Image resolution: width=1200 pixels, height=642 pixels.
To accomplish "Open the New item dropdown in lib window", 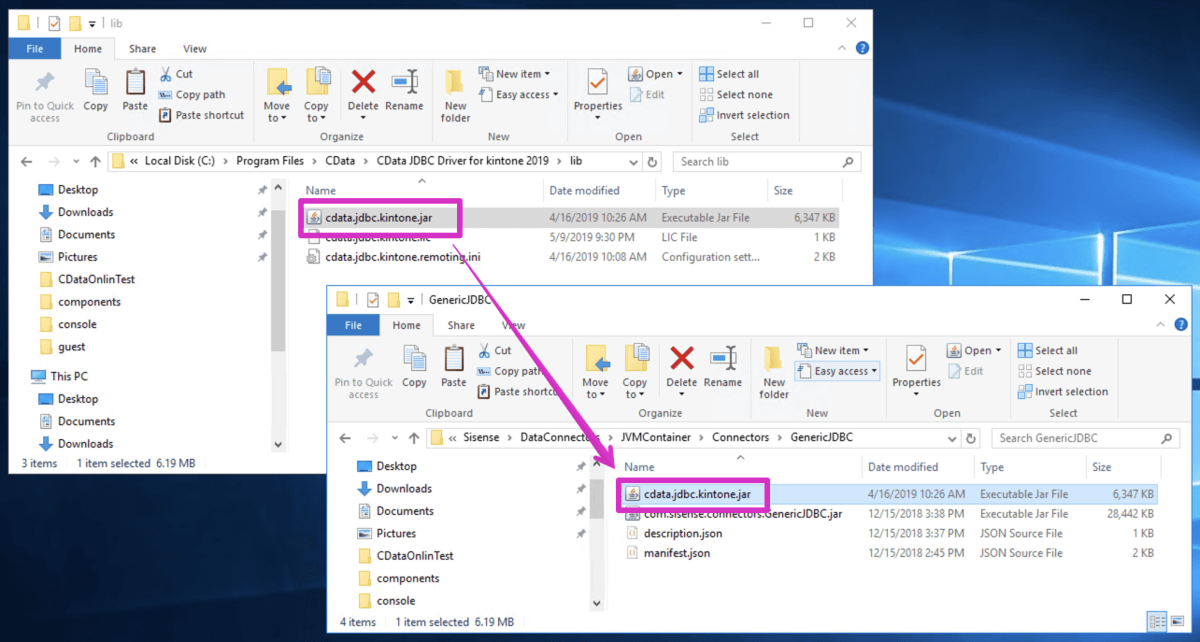I will click(514, 74).
